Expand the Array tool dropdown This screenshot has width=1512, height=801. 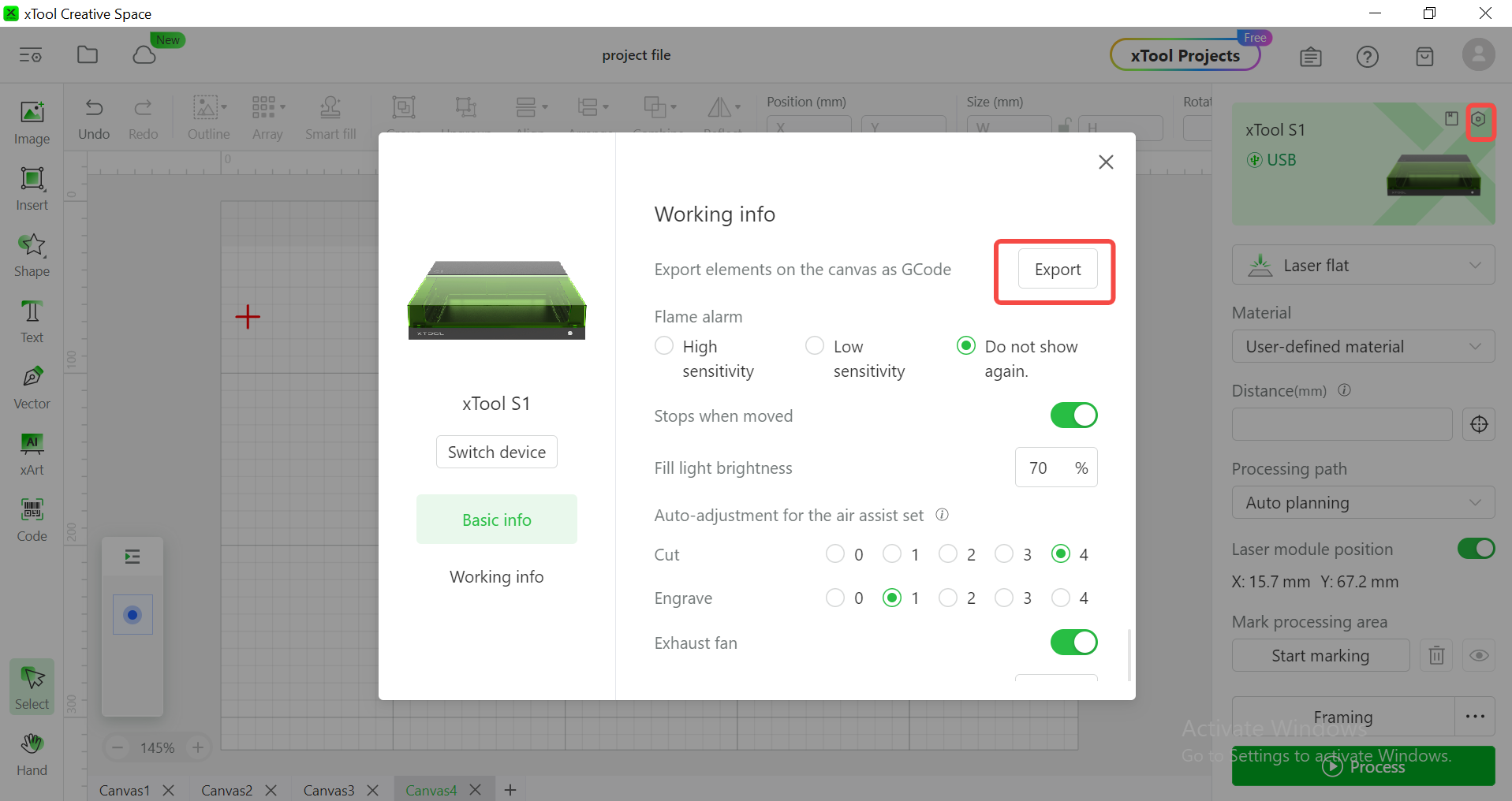pyautogui.click(x=282, y=107)
